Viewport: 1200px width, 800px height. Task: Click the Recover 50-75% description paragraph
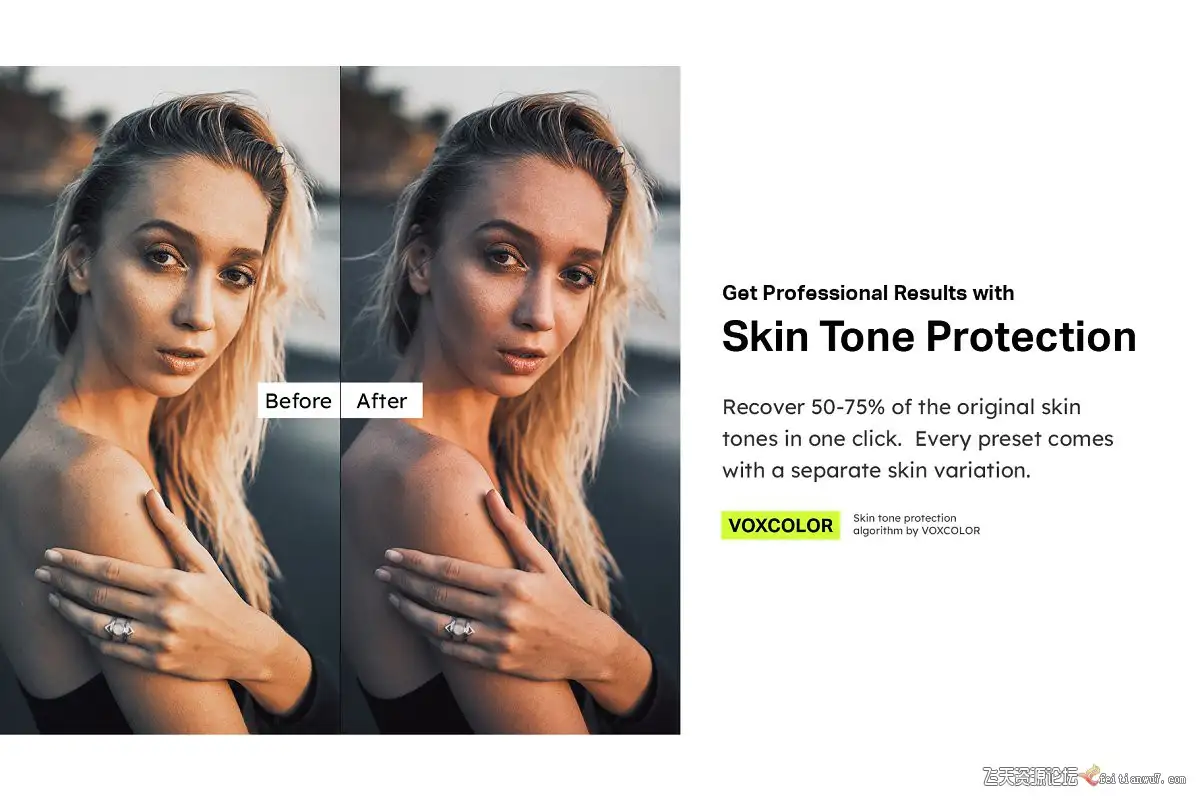[x=918, y=438]
